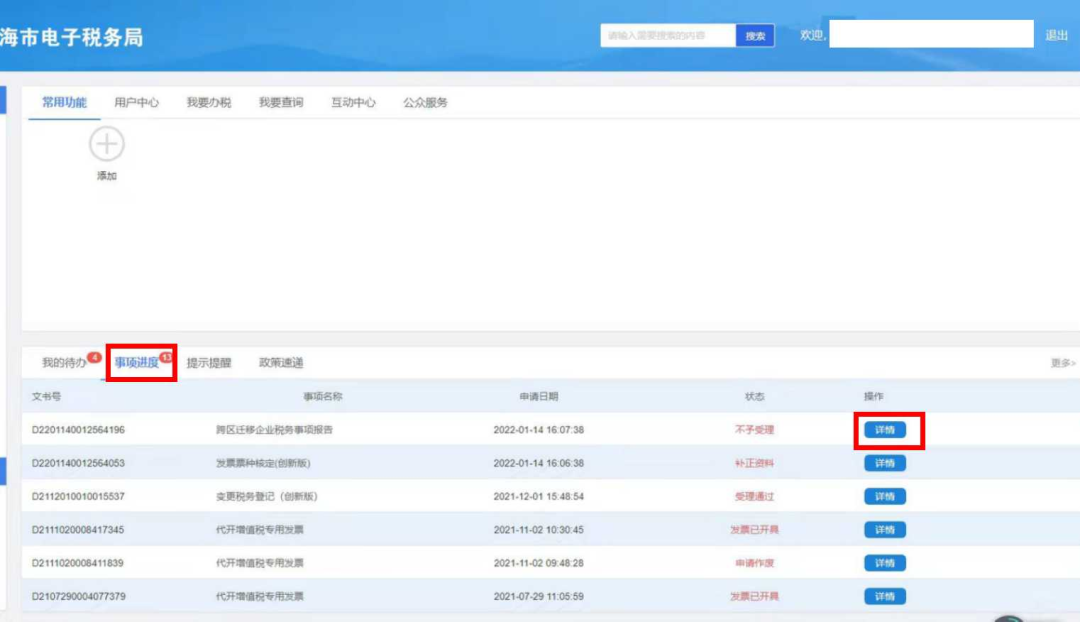Open the 提示提醒 tab
Image resolution: width=1080 pixels, height=622 pixels.
[x=208, y=362]
